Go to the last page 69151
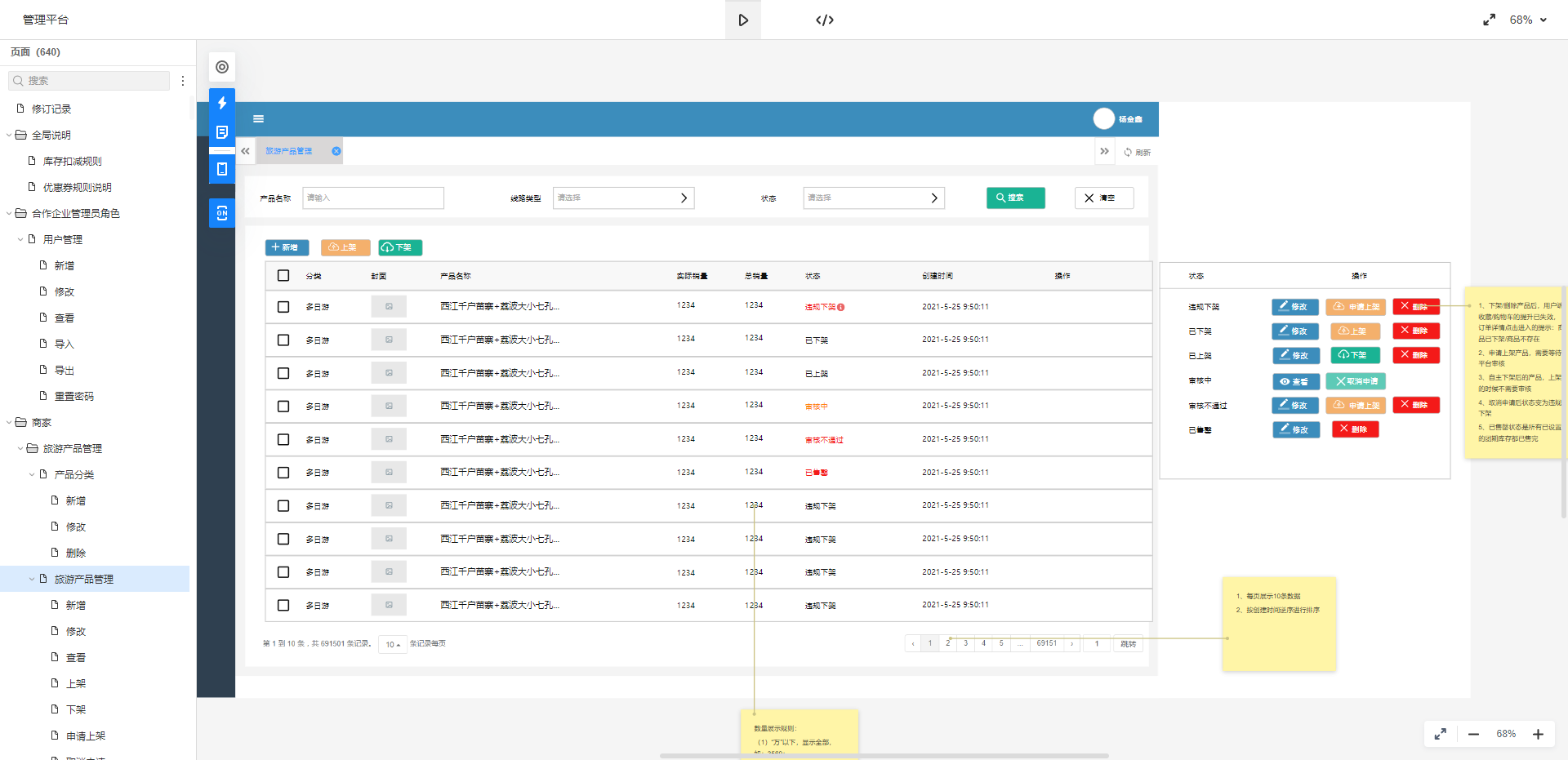 click(x=1047, y=643)
